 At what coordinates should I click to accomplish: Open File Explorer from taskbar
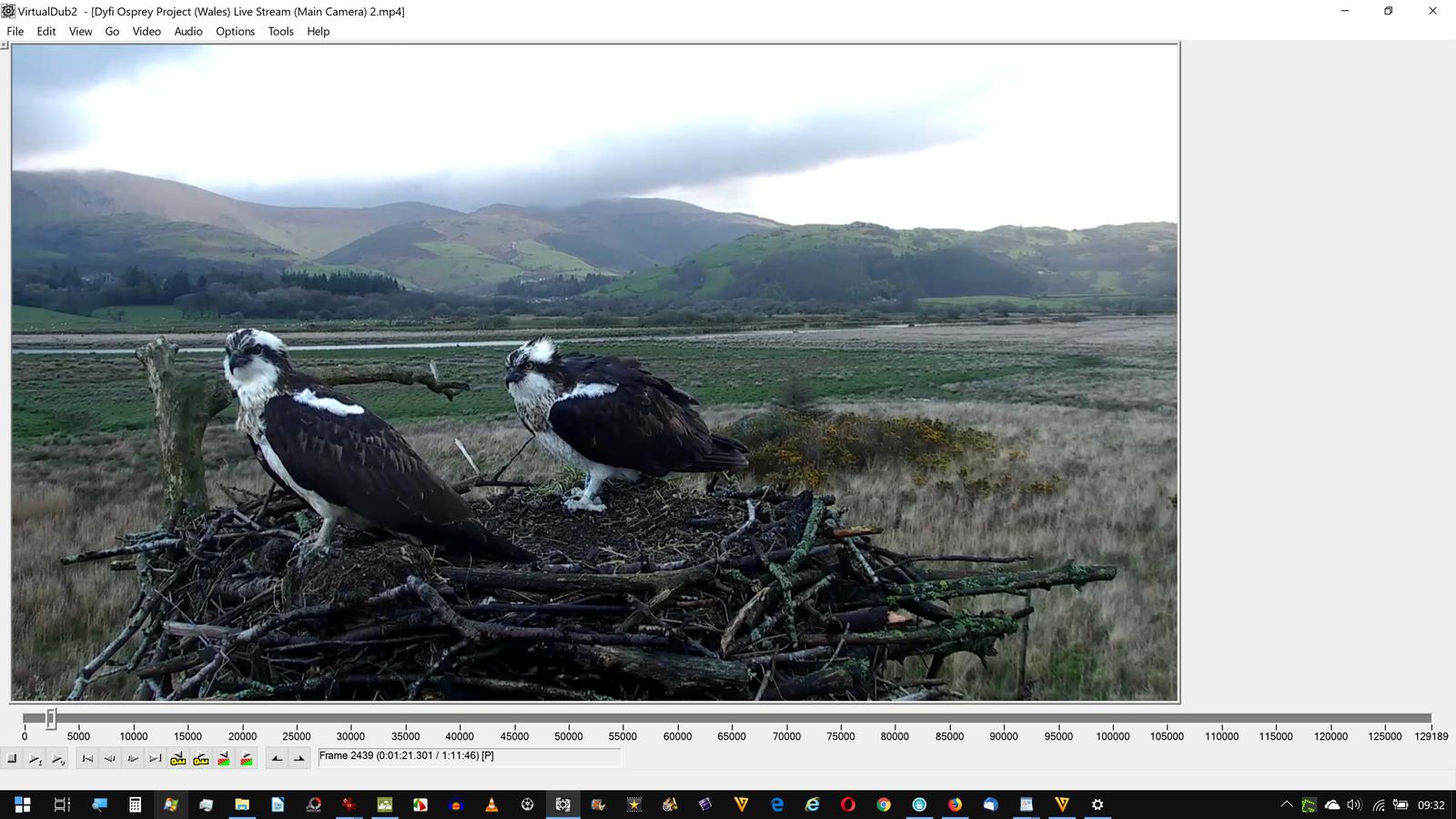[242, 804]
